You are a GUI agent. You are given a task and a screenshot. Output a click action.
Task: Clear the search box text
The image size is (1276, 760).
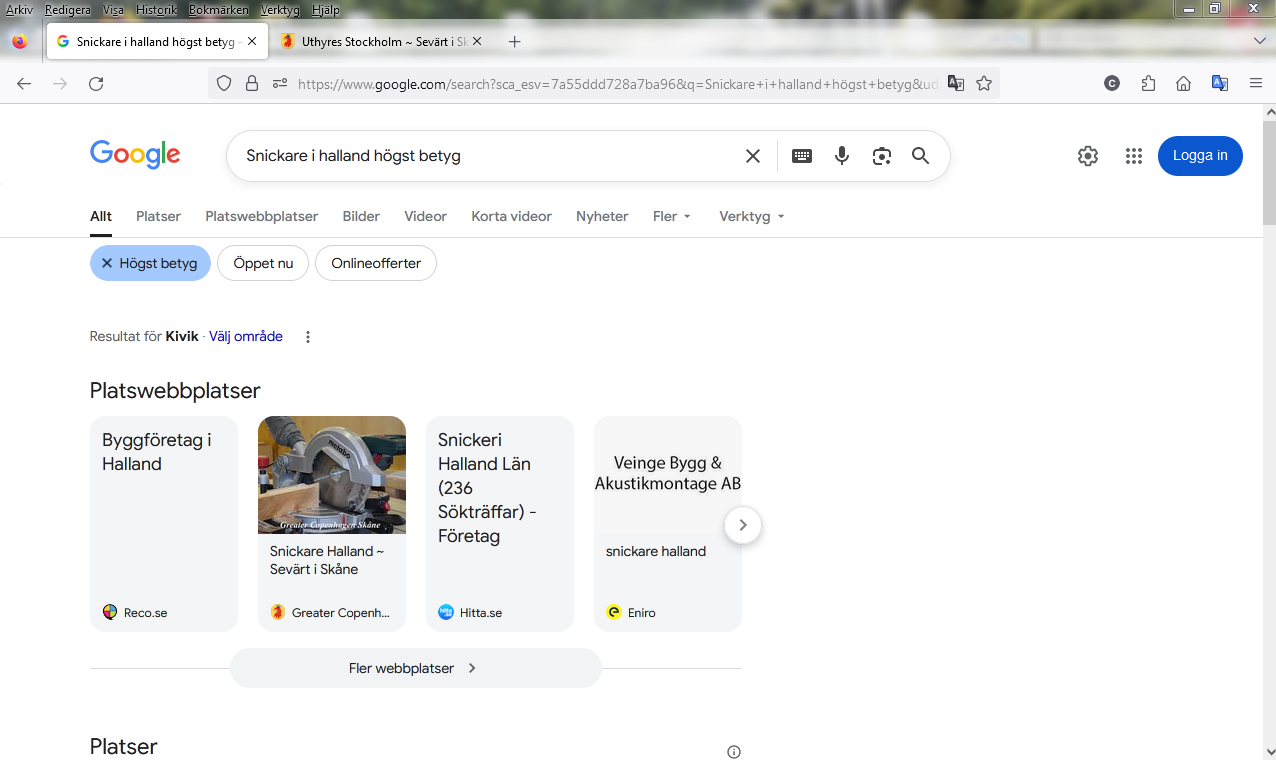click(753, 156)
